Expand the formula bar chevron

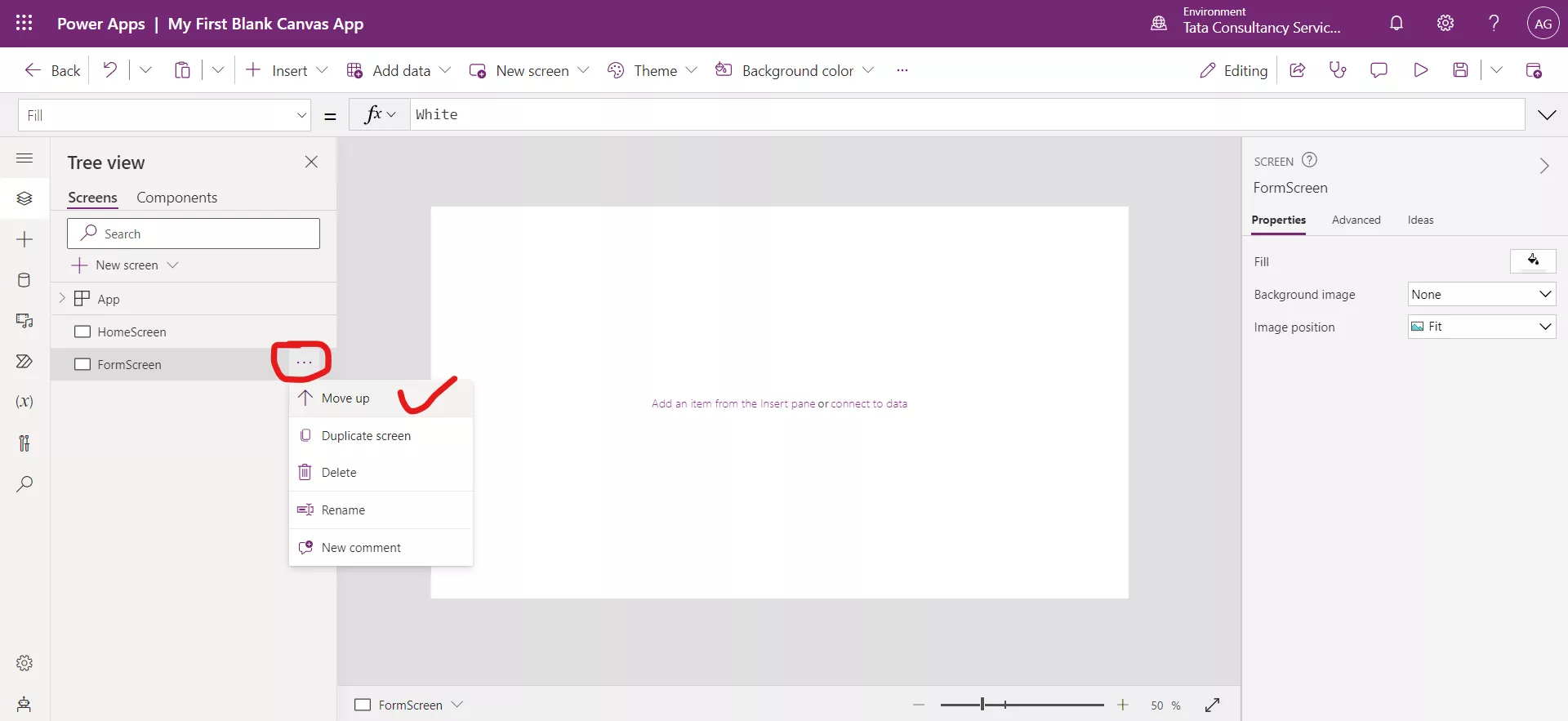[1547, 115]
